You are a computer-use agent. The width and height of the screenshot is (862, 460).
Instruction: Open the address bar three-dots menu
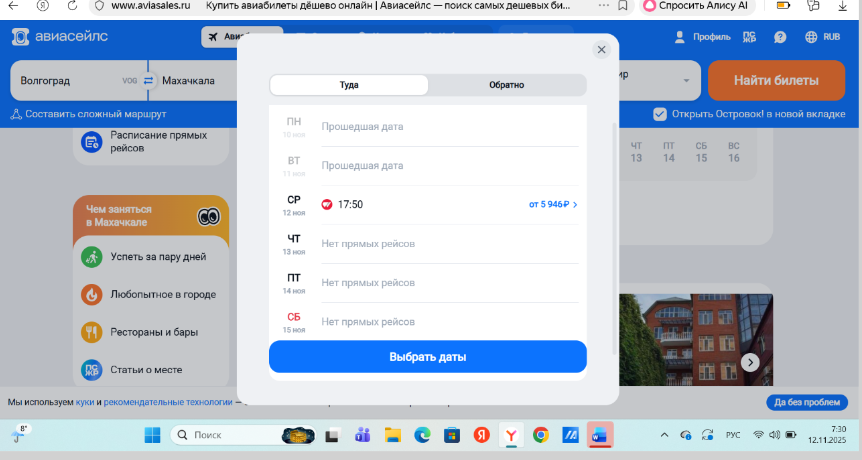(x=603, y=6)
